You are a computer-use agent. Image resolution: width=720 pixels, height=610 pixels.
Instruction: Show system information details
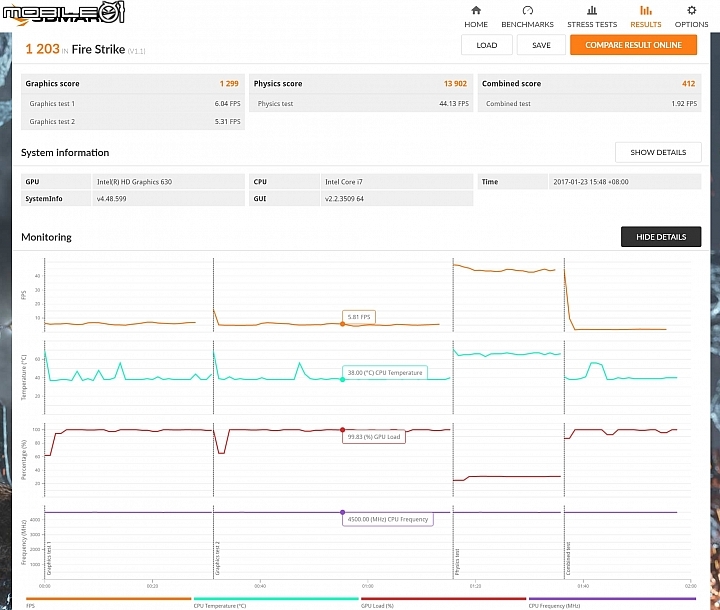658,152
